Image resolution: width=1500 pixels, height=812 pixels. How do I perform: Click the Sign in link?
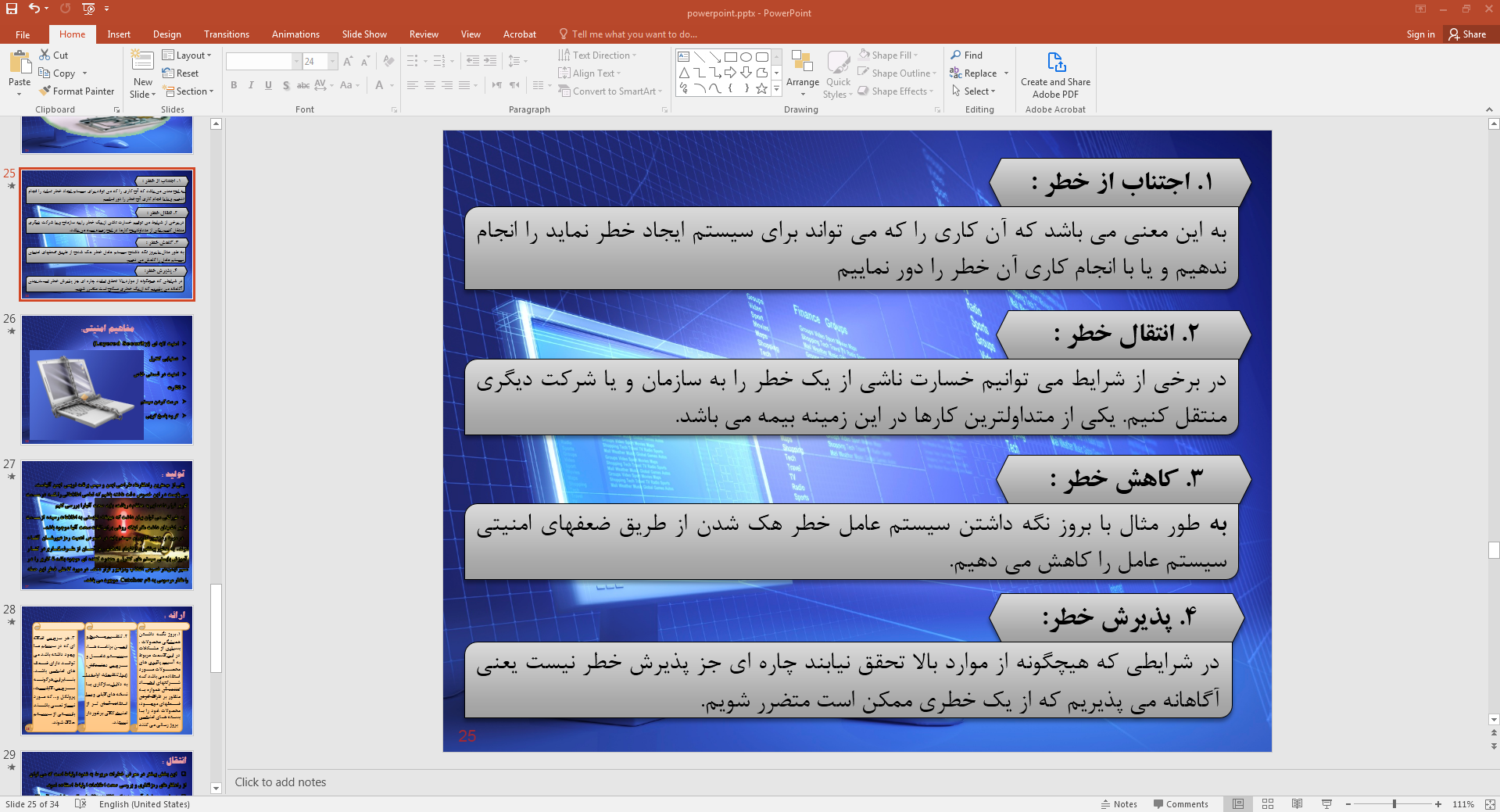(1420, 34)
